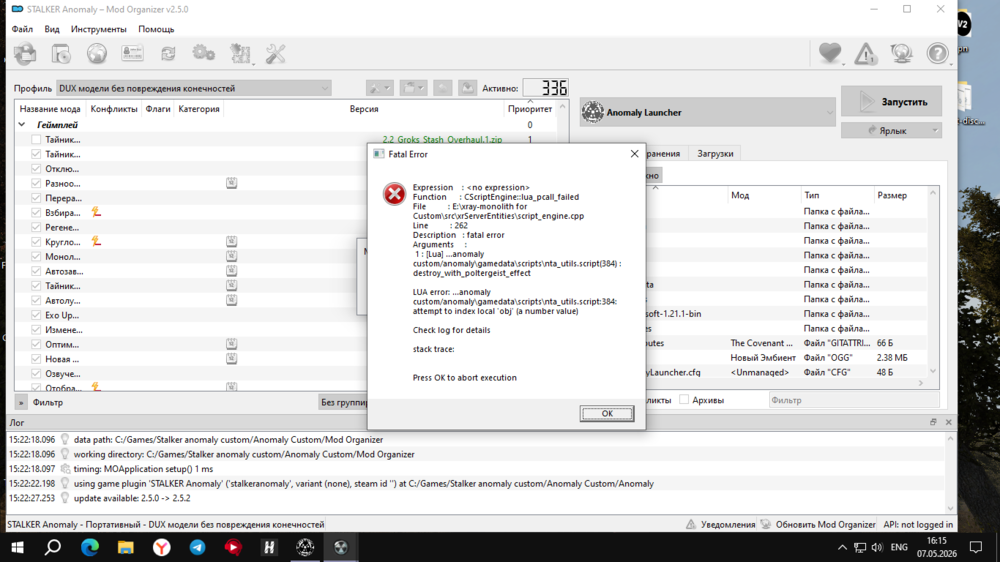The height and width of the screenshot is (562, 1000).
Task: Click the create backup icon beside Активно
Action: (x=467, y=88)
